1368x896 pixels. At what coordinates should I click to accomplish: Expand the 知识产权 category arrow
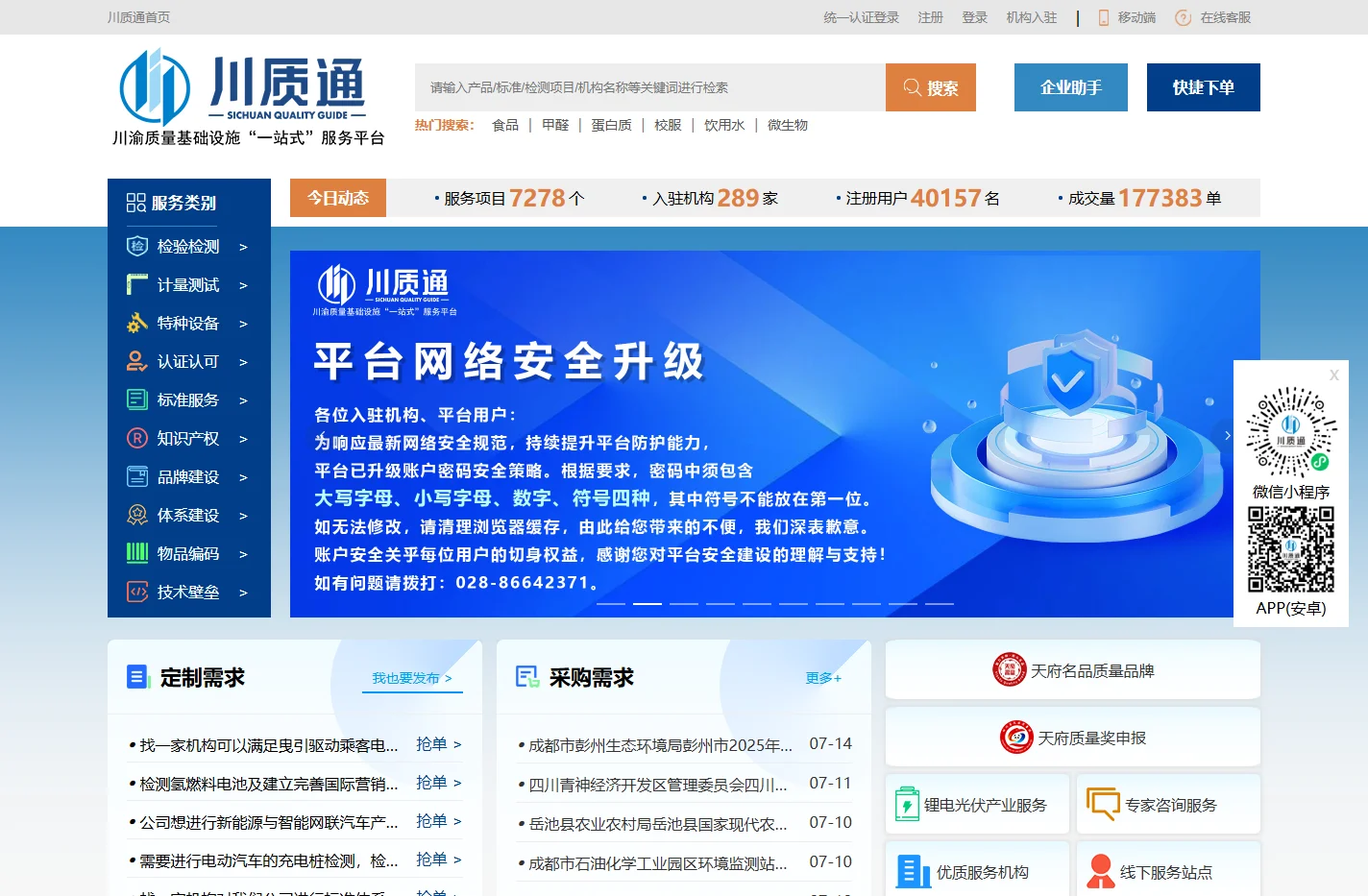(243, 439)
